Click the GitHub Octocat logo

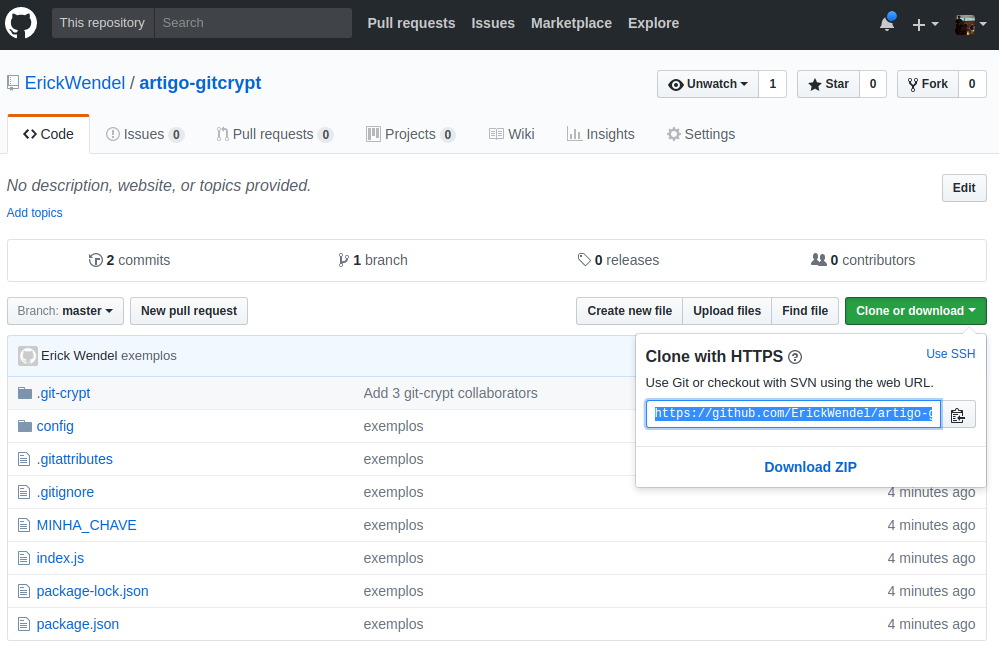[21, 23]
